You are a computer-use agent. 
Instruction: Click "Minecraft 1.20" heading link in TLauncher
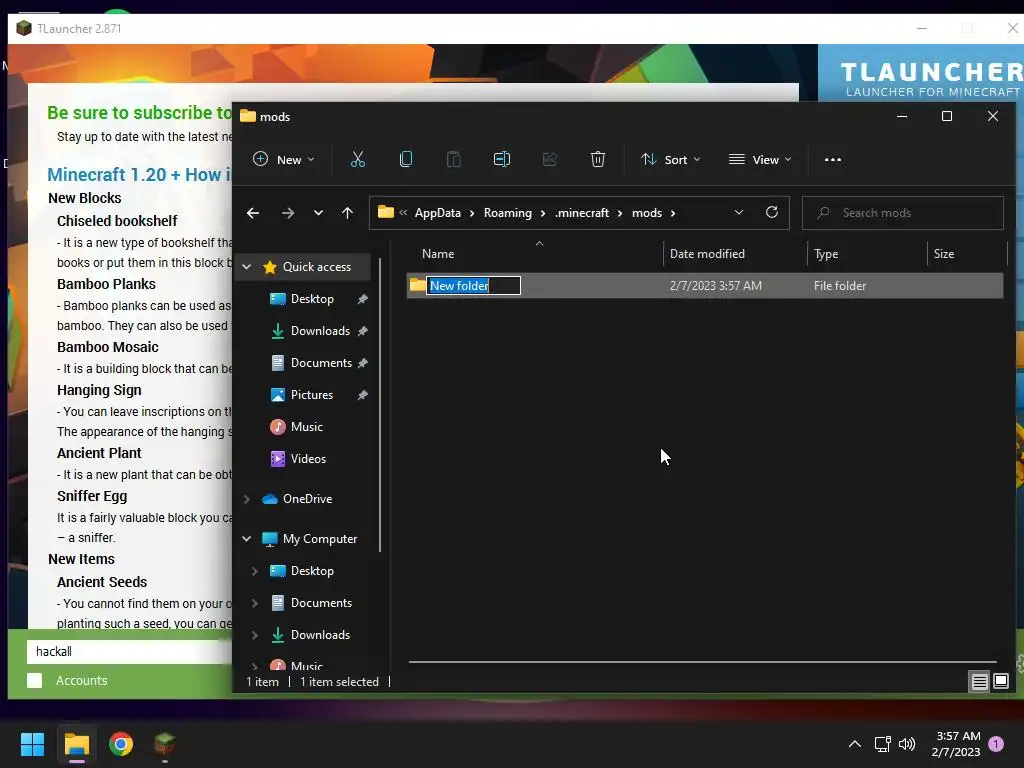(107, 174)
